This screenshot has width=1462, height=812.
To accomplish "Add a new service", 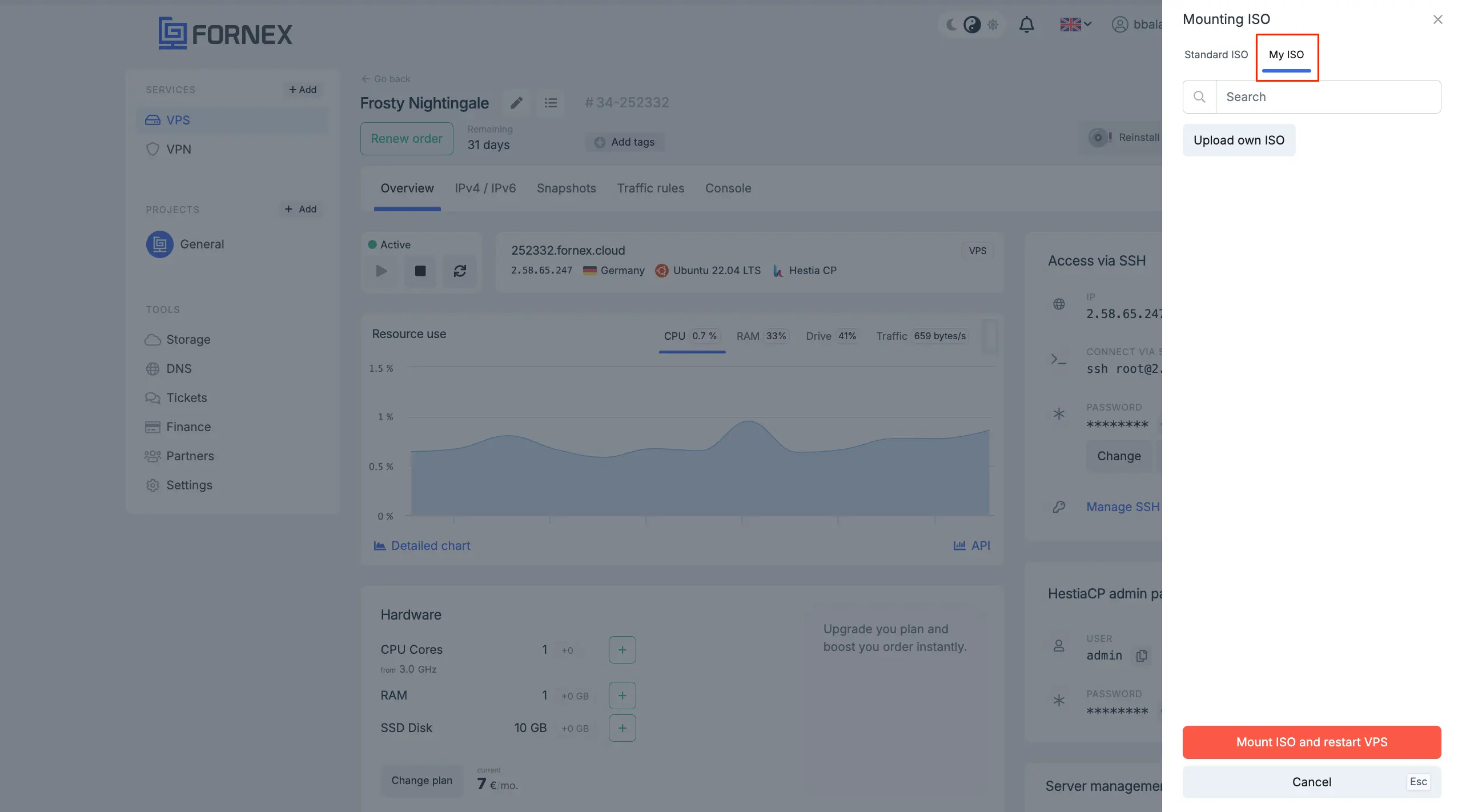I will pyautogui.click(x=303, y=90).
